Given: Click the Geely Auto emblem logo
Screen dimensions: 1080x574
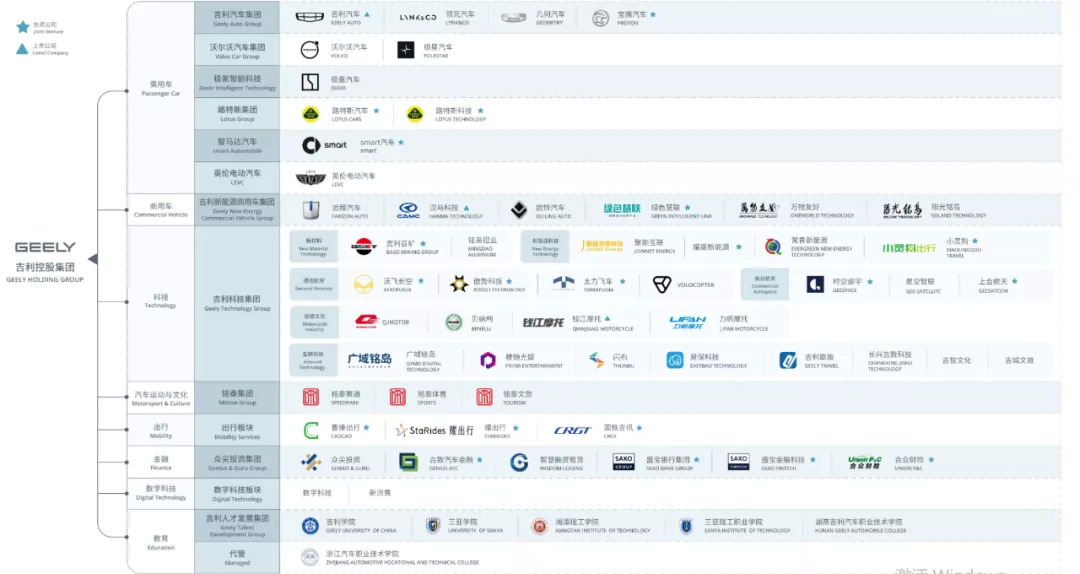Looking at the screenshot, I should tap(310, 17).
